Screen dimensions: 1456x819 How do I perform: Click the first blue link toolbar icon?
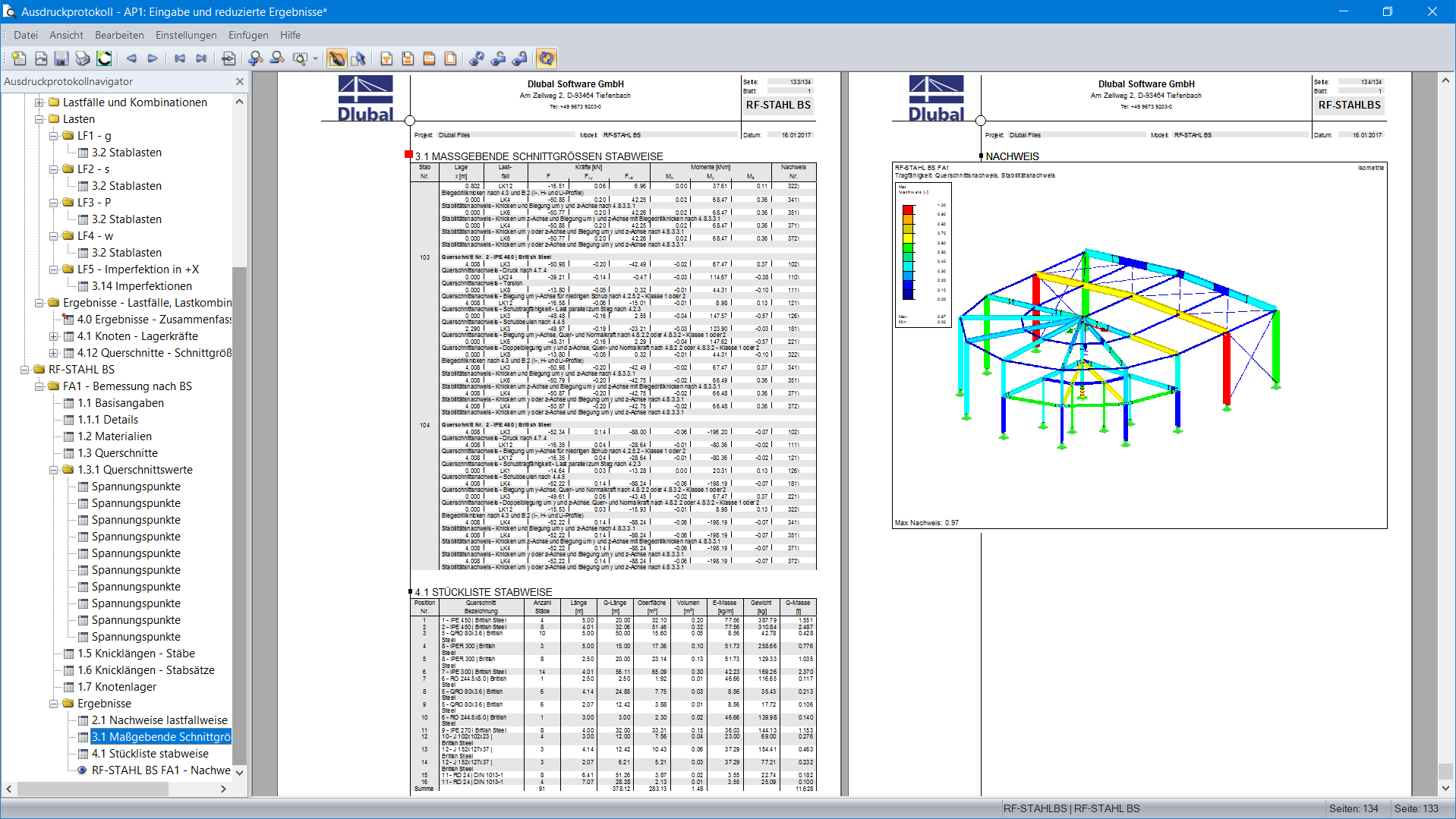[x=477, y=58]
